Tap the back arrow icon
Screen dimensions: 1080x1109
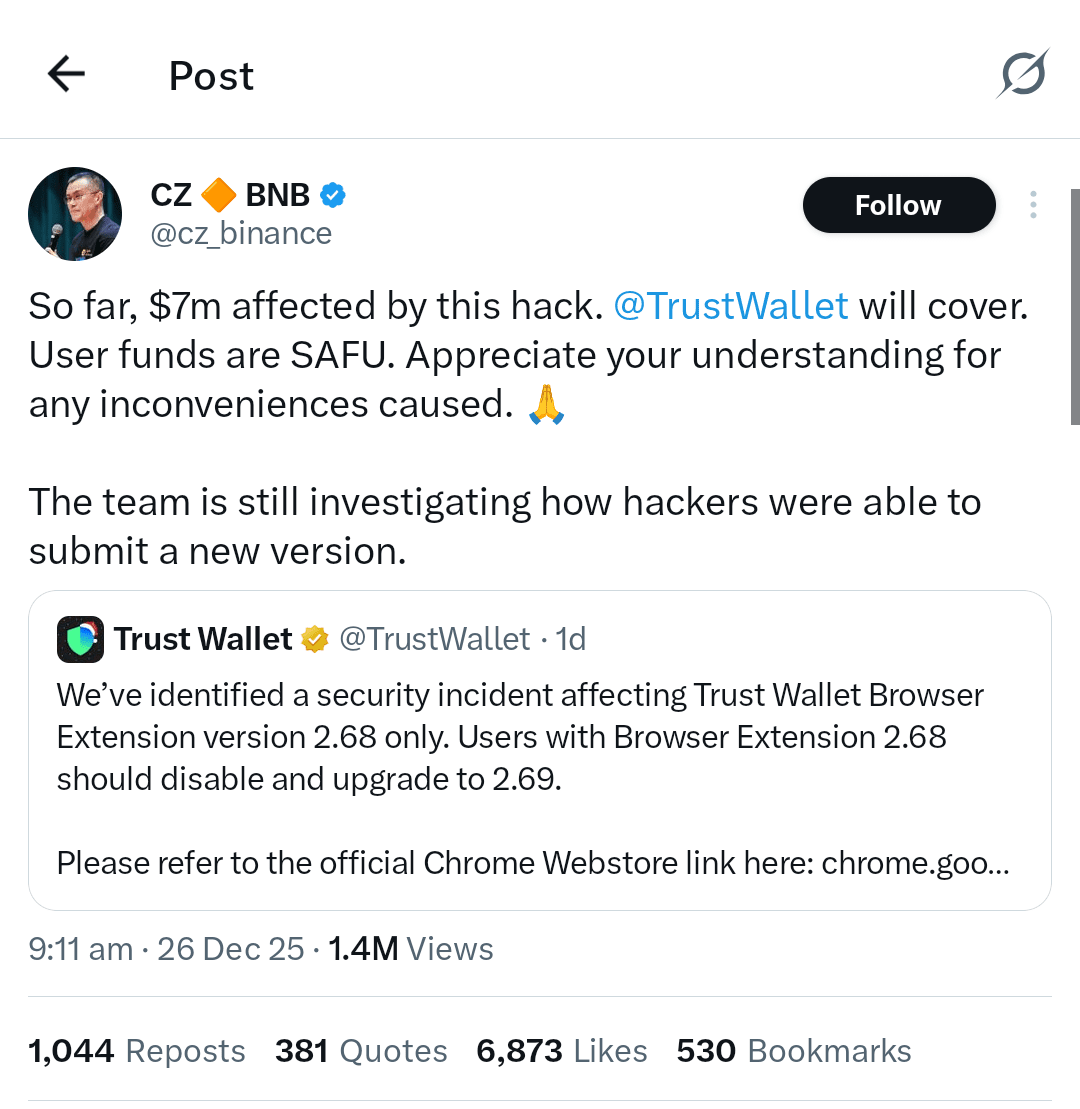[66, 74]
